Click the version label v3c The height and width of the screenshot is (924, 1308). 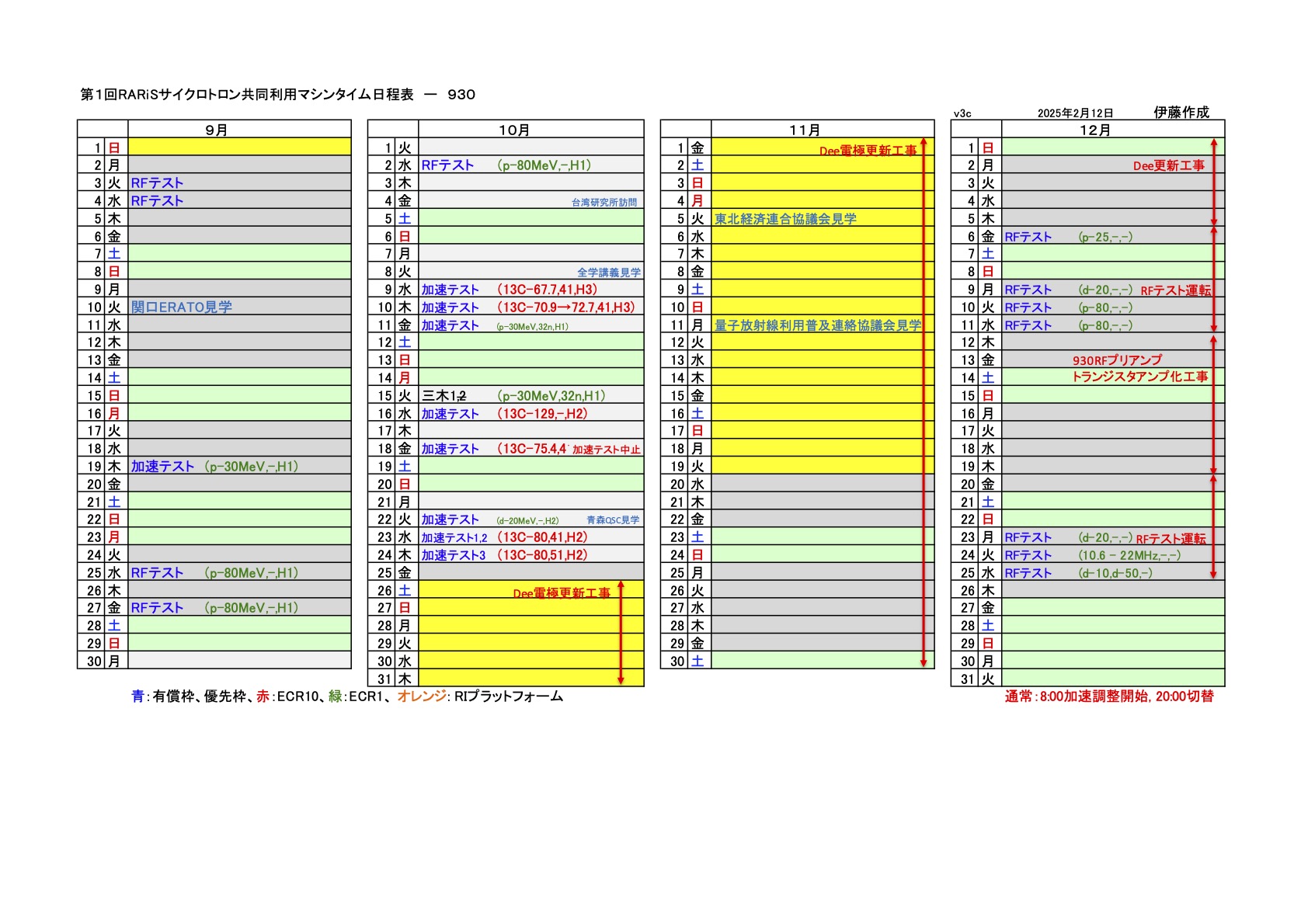click(x=962, y=113)
